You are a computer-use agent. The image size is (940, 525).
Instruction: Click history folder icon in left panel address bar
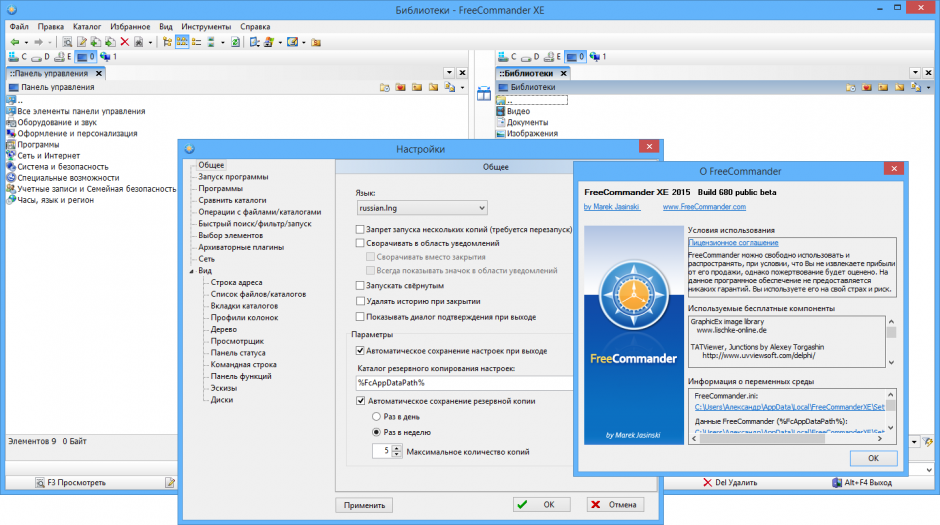(x=385, y=88)
